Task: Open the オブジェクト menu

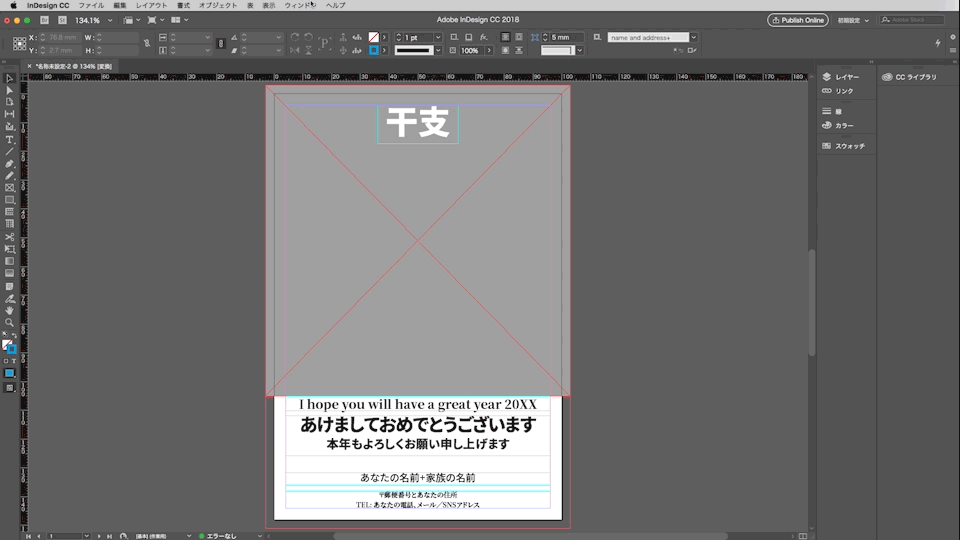Action: coord(218,6)
